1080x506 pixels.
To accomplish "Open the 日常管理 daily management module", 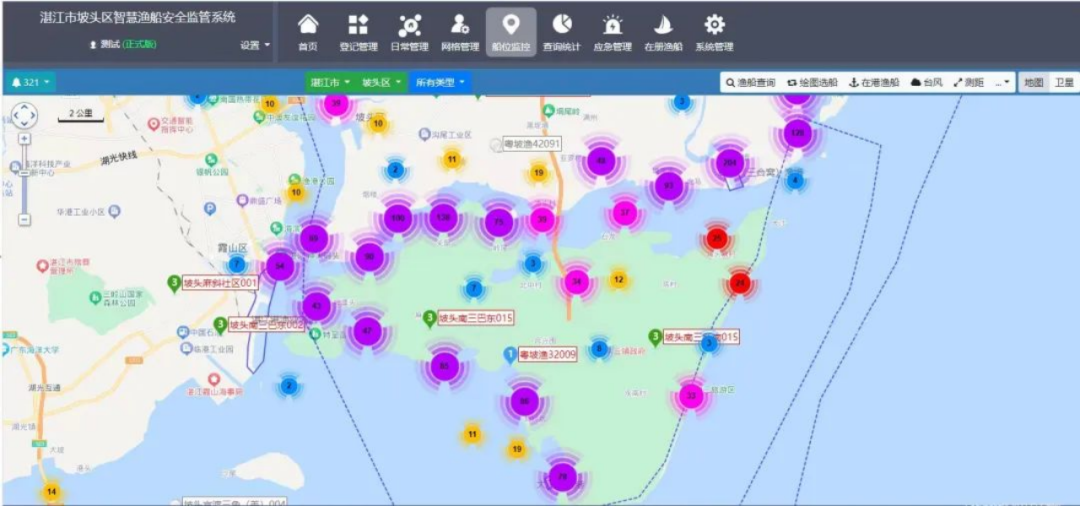I will point(409,33).
